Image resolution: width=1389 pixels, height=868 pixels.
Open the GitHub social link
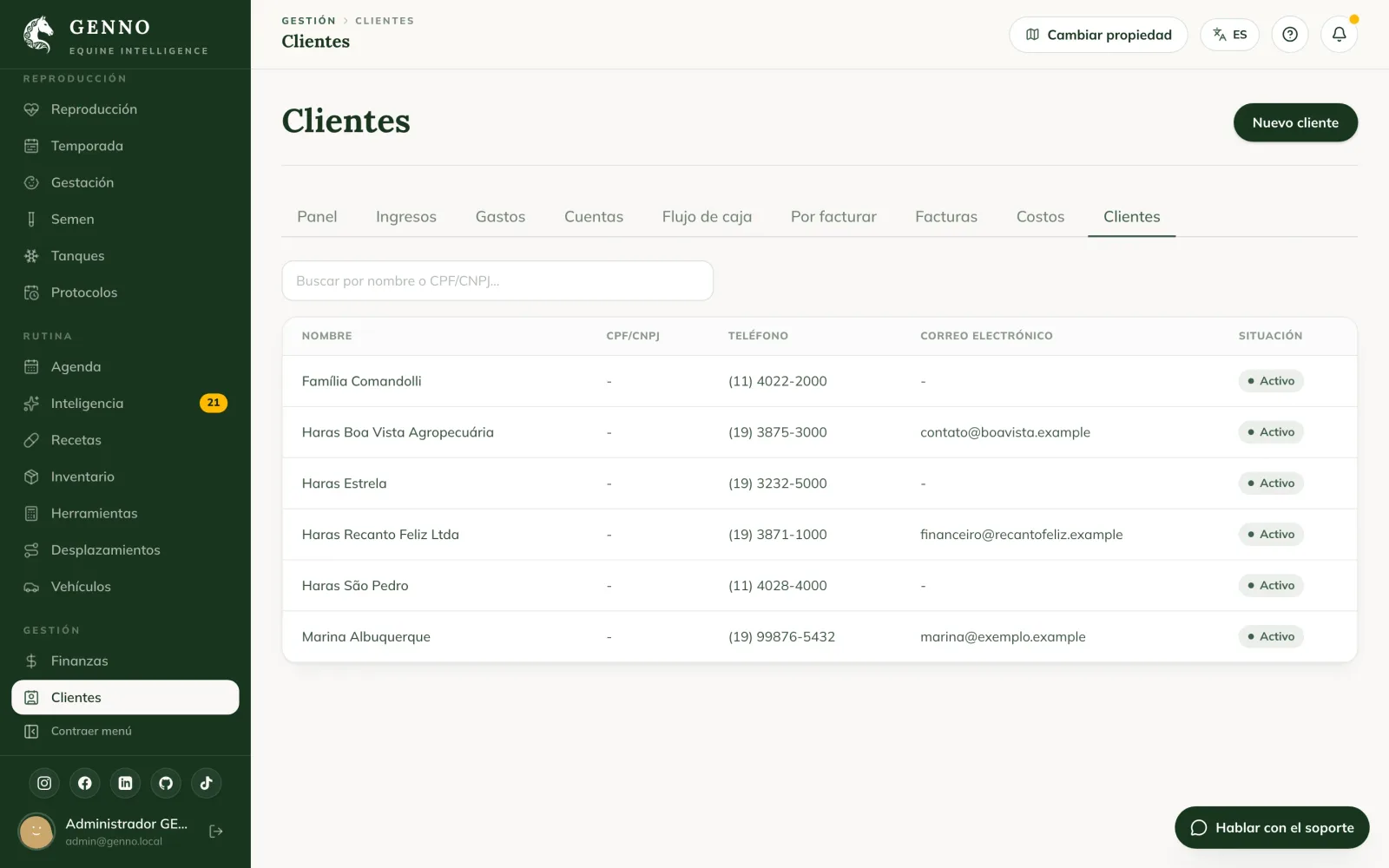[x=166, y=783]
